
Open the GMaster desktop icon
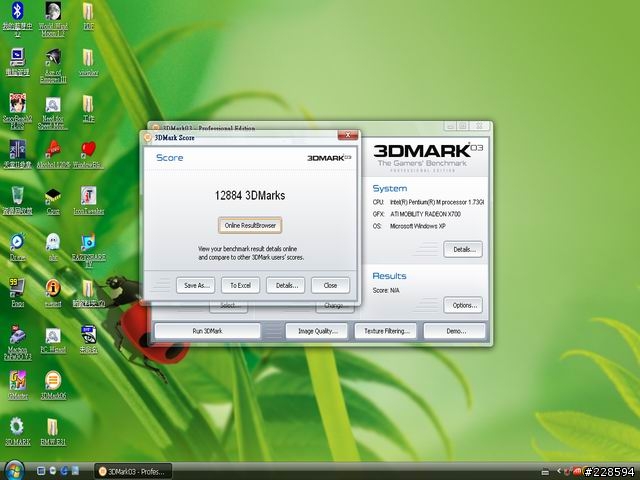(17, 385)
